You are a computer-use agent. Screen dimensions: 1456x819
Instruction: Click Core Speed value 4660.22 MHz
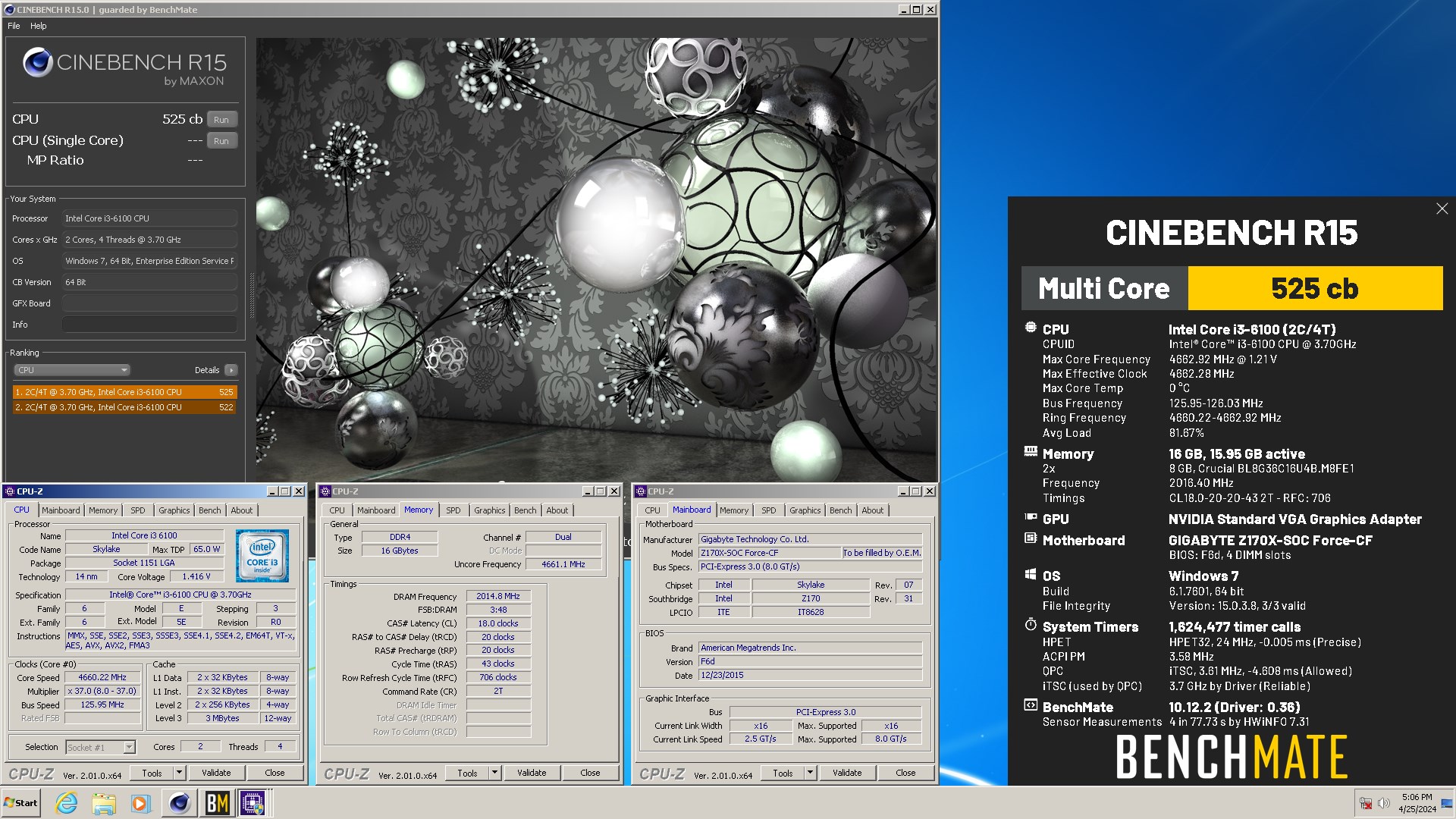[102, 677]
